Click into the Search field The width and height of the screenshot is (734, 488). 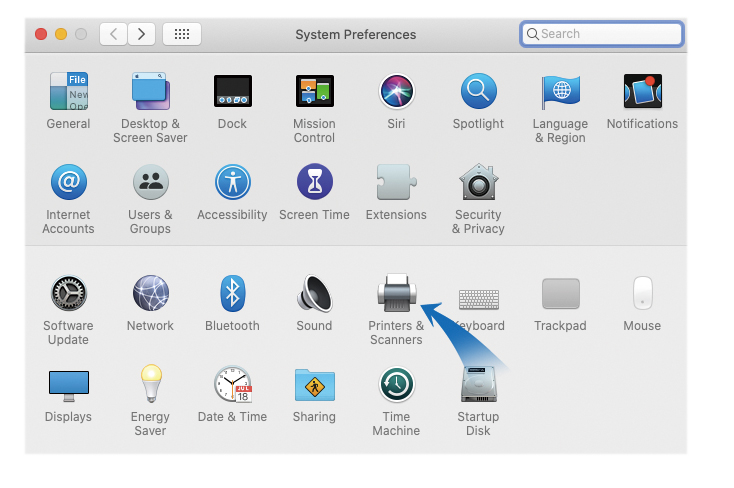point(602,34)
